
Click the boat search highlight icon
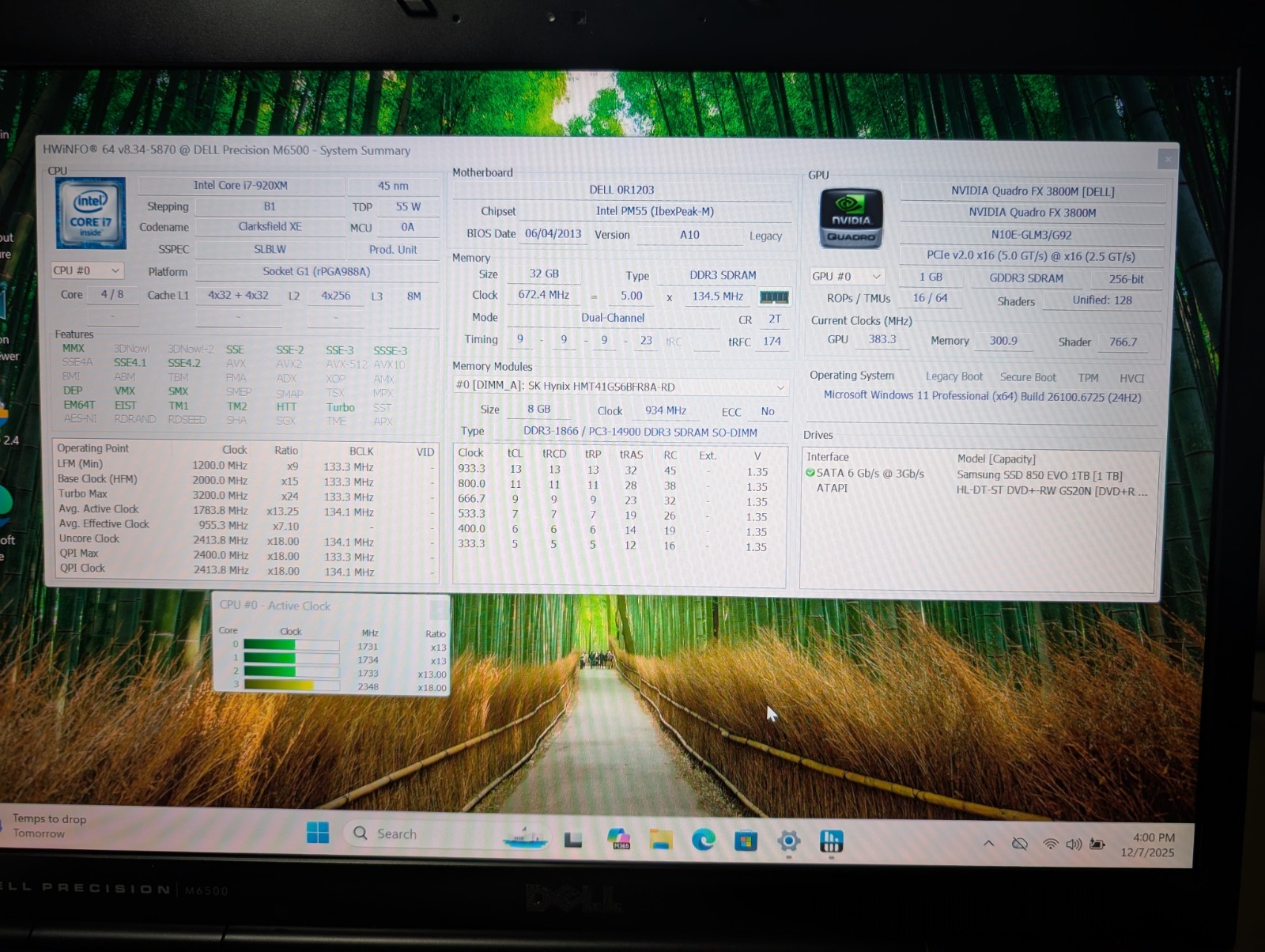coord(525,838)
